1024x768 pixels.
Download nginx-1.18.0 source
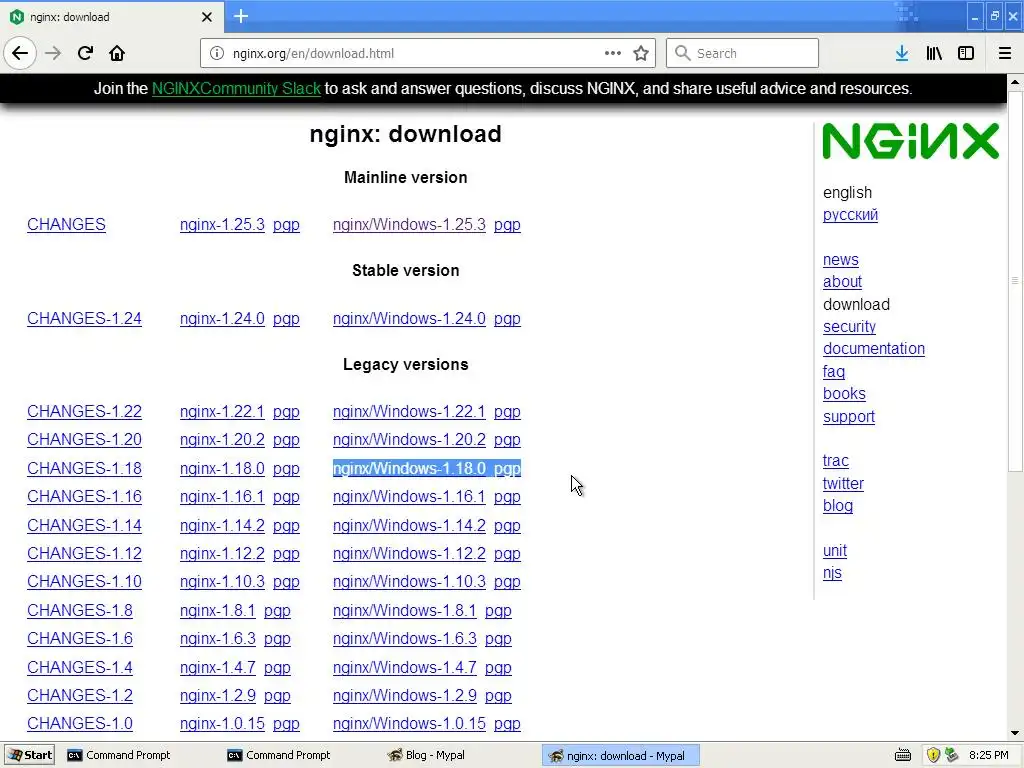pos(222,469)
